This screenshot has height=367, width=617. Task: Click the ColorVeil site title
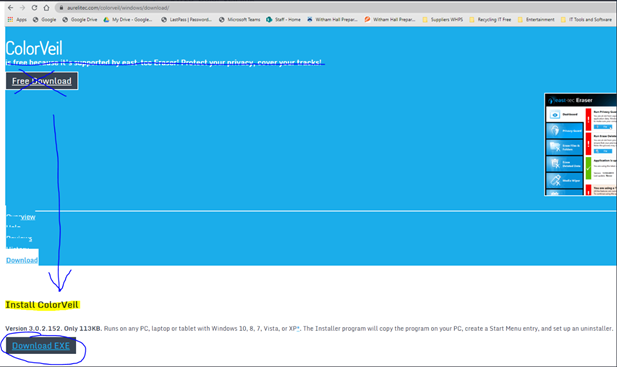tap(34, 48)
